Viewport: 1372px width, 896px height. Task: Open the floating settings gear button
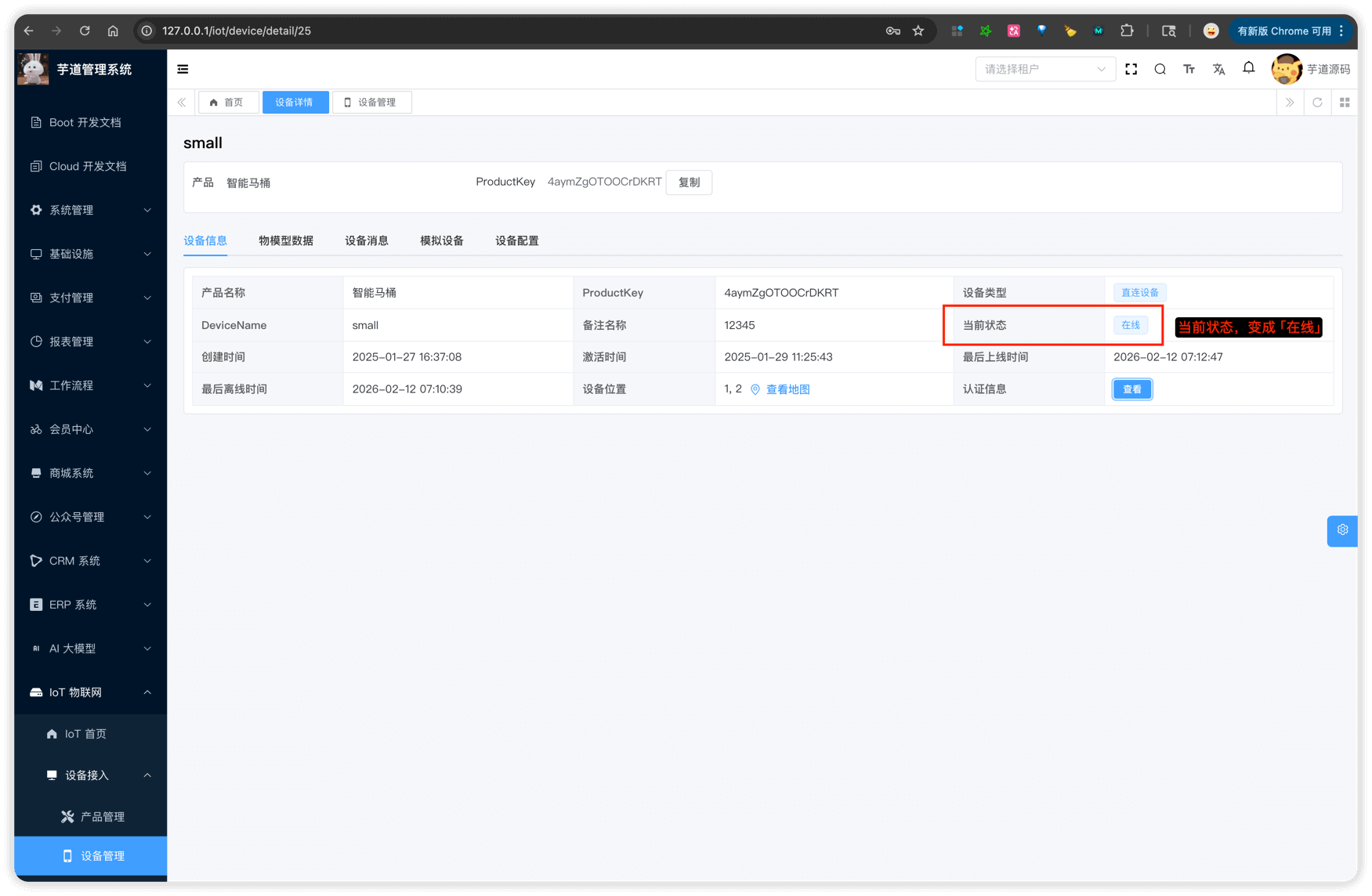(1342, 530)
